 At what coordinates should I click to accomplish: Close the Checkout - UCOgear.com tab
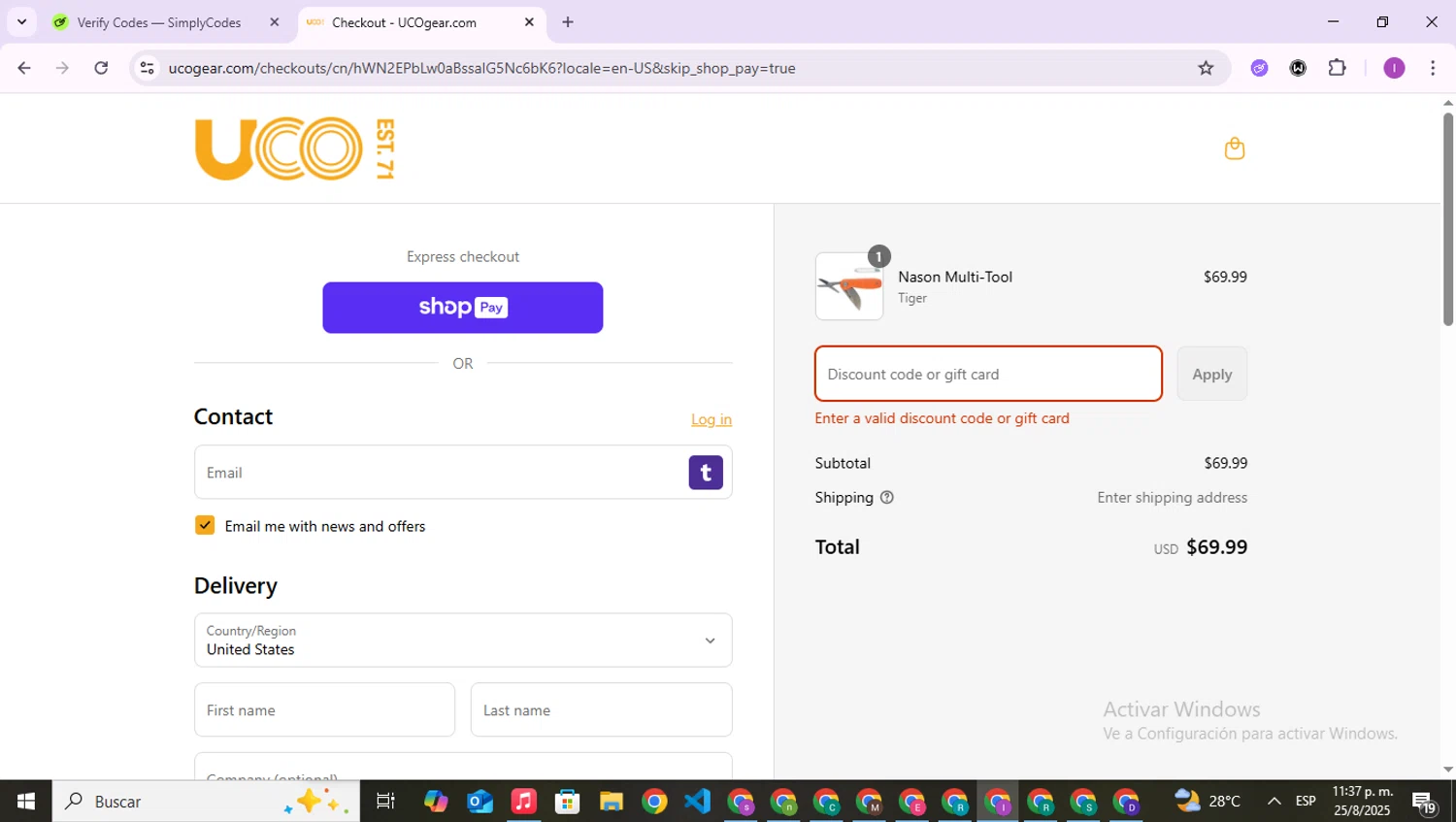(x=529, y=22)
